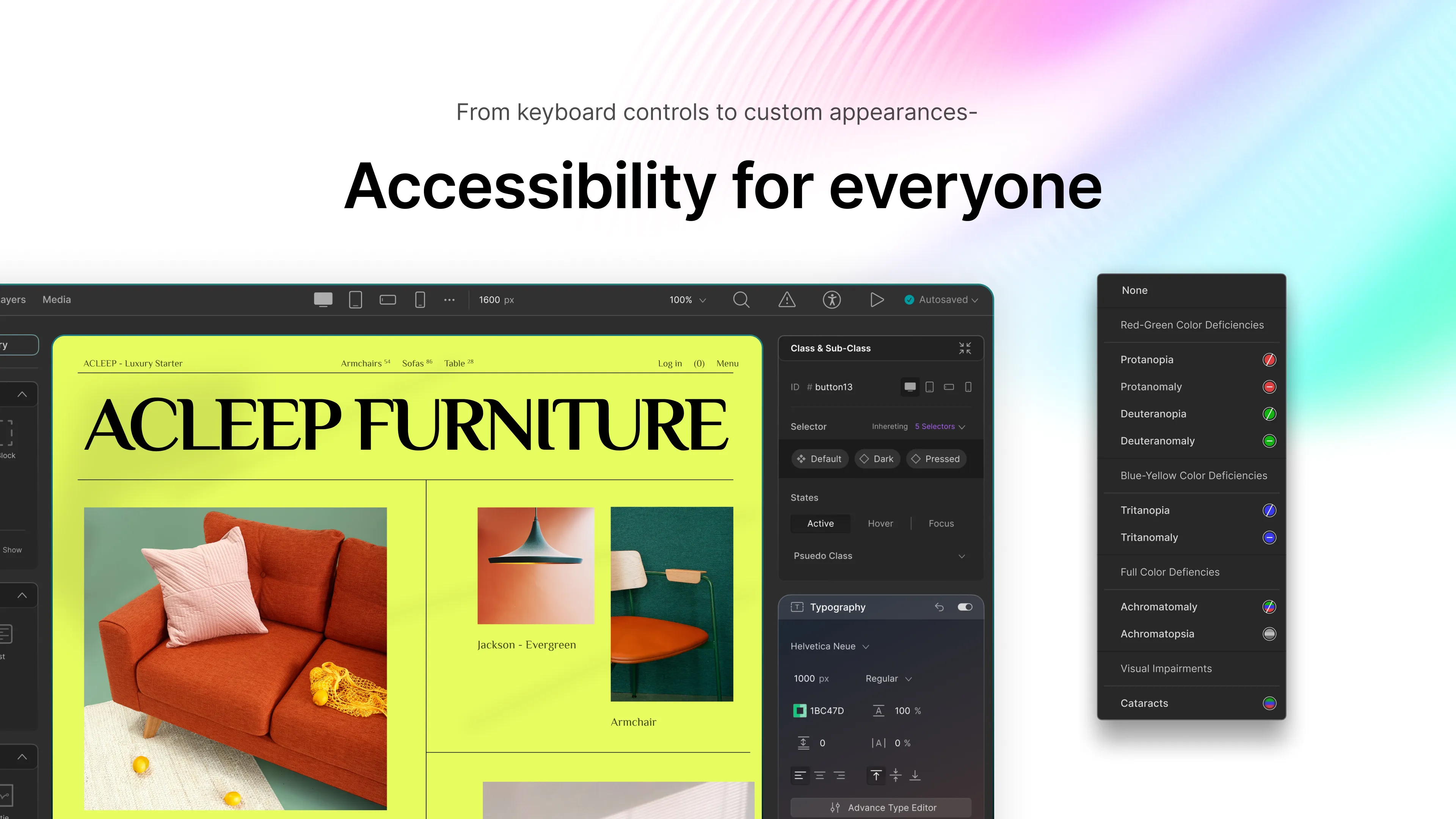The width and height of the screenshot is (1456, 819).
Task: Click the Accessibility icon in toolbar
Action: point(831,299)
